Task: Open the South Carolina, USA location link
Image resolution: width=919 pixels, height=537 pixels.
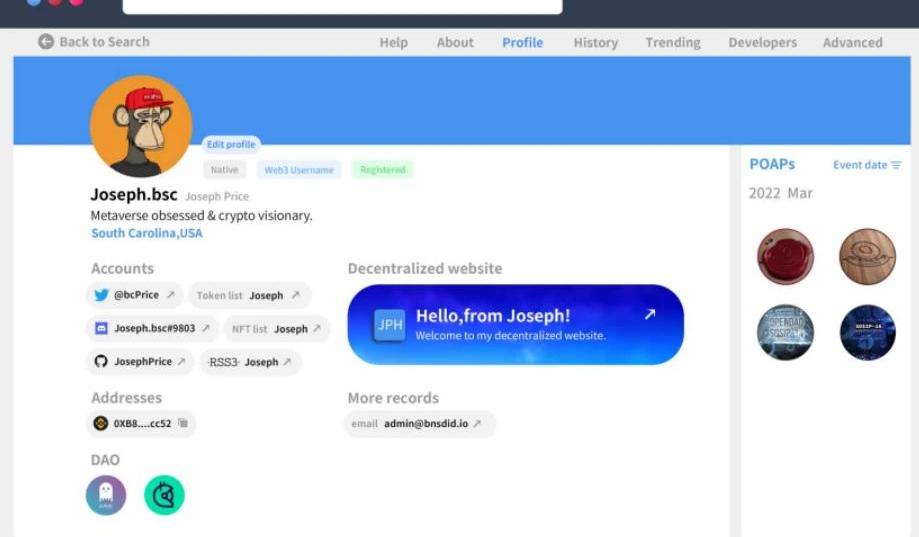Action: click(x=147, y=233)
